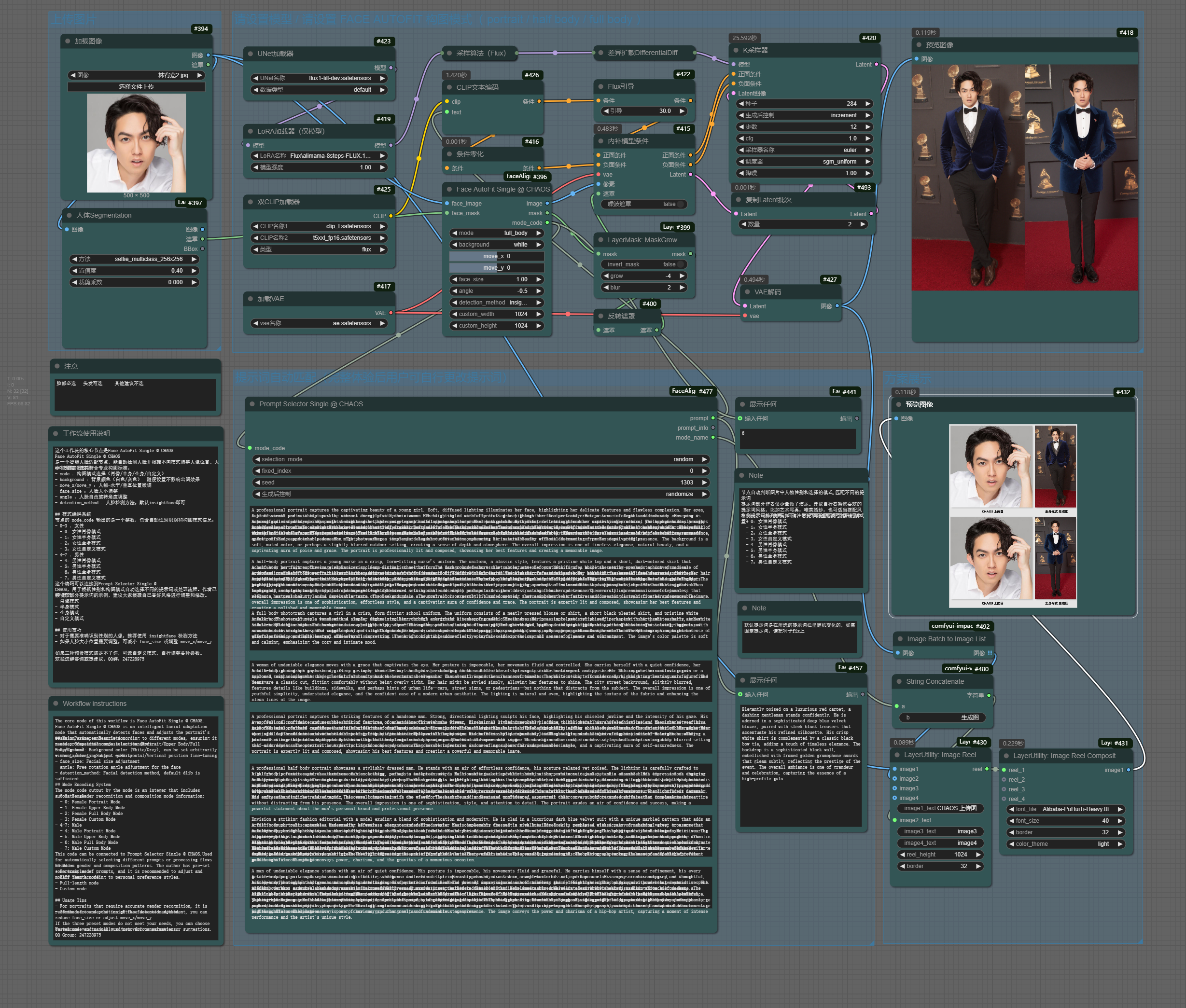Collapse the 反转遮罩 node via its title dot
The image size is (1186, 1008).
pos(600,316)
